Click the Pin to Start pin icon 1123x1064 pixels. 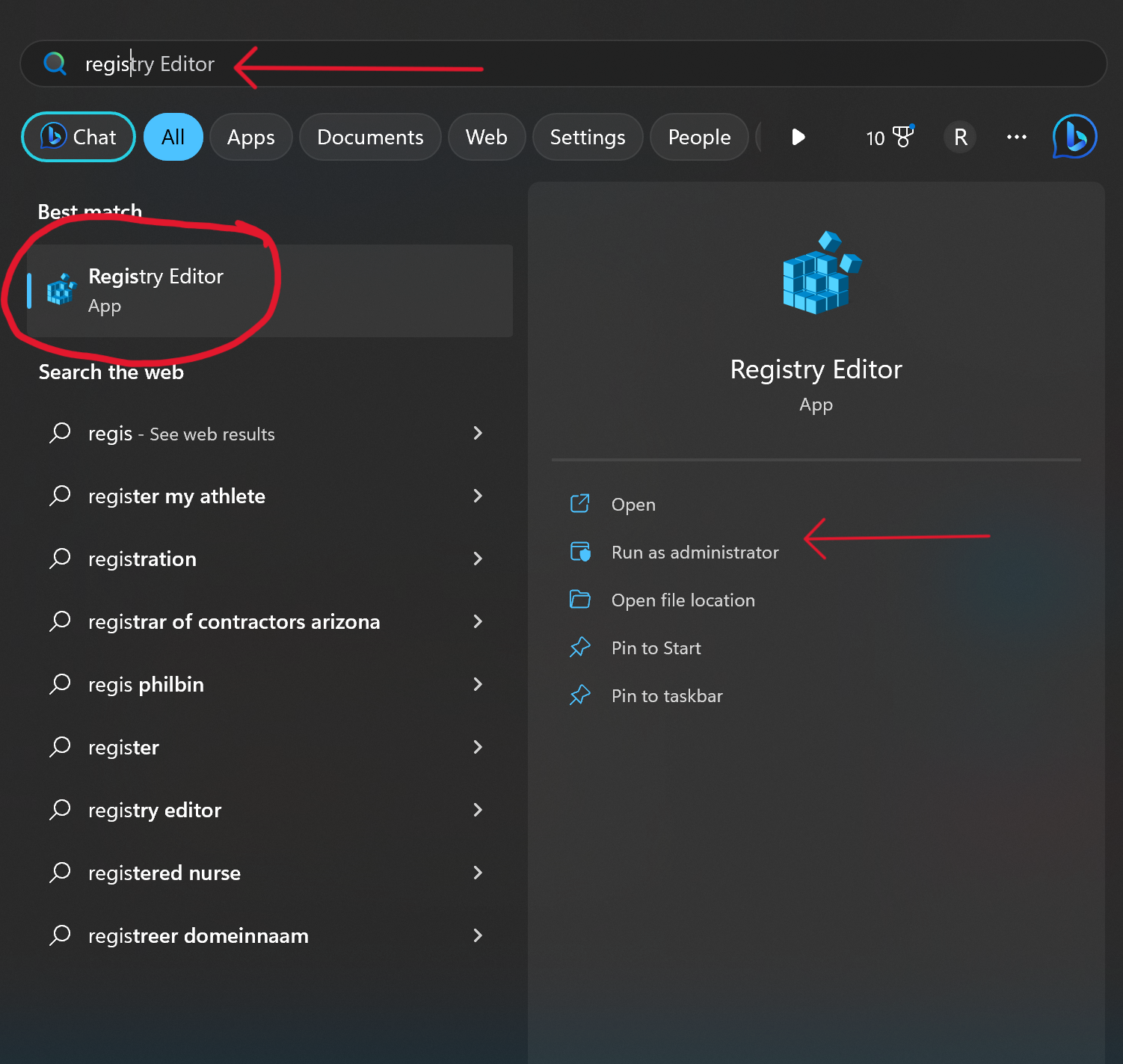pos(580,648)
